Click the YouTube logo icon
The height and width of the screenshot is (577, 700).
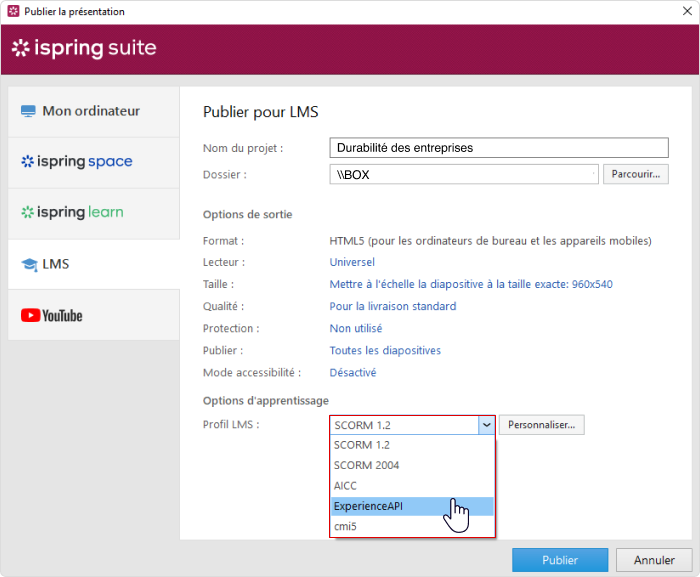point(30,315)
